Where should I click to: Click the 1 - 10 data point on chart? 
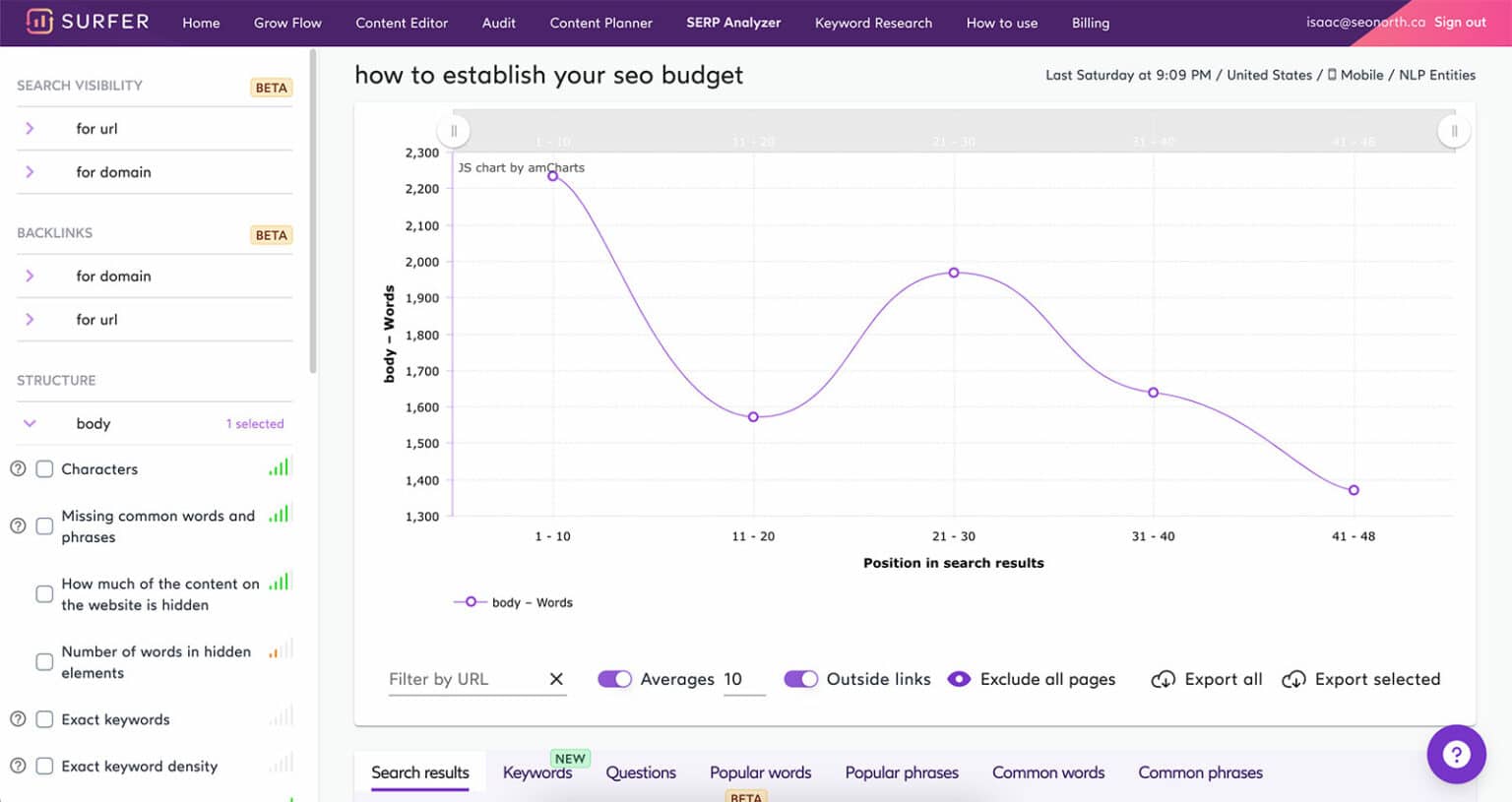[x=553, y=176]
